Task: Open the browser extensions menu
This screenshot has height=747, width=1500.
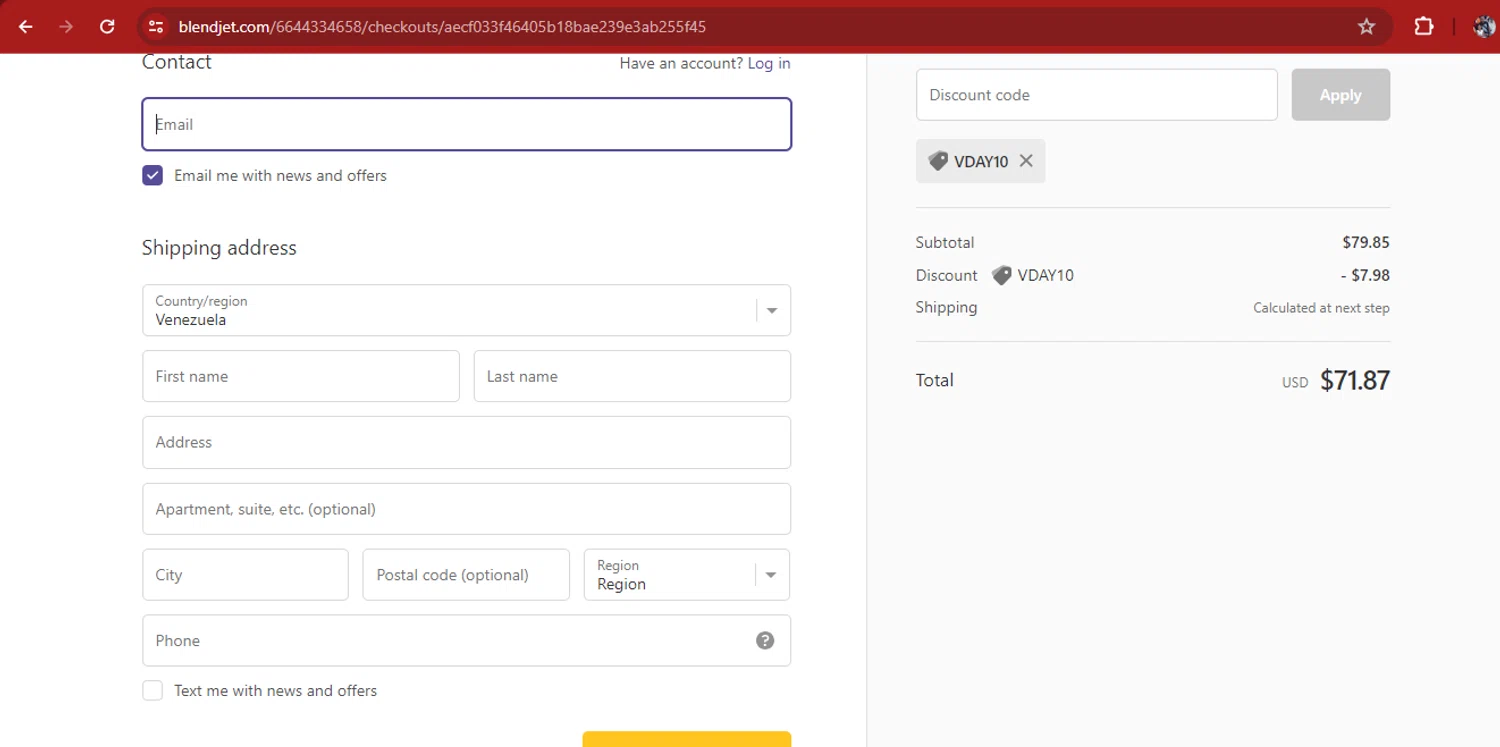Action: 1424,27
